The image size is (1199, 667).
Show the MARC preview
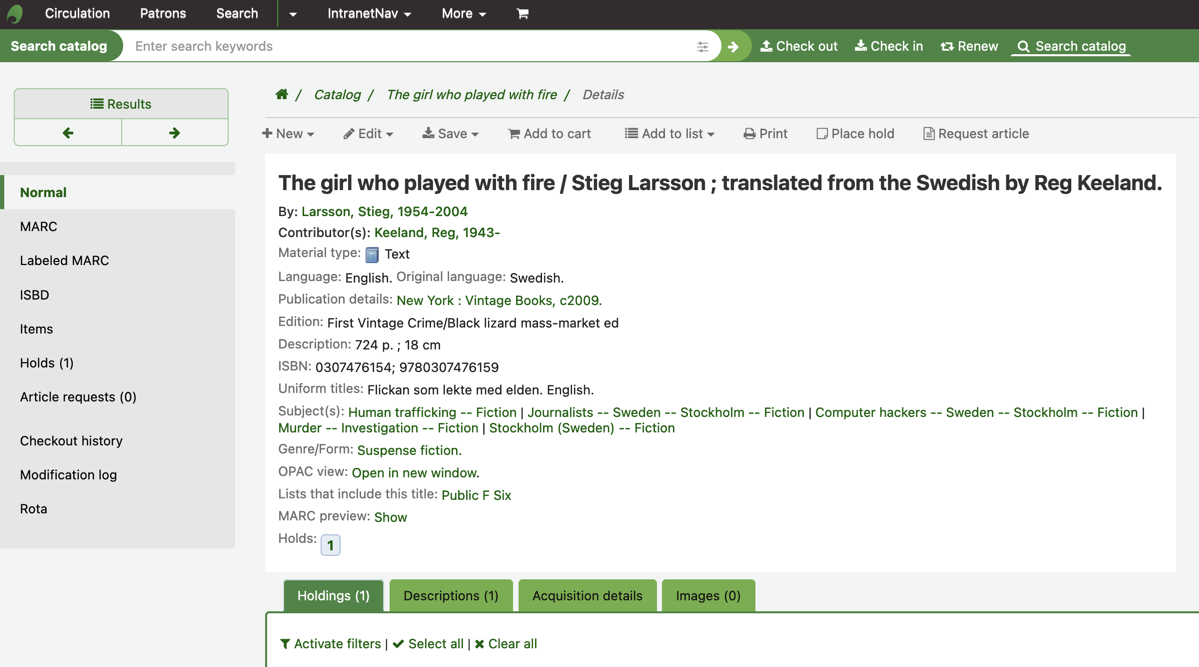tap(390, 517)
